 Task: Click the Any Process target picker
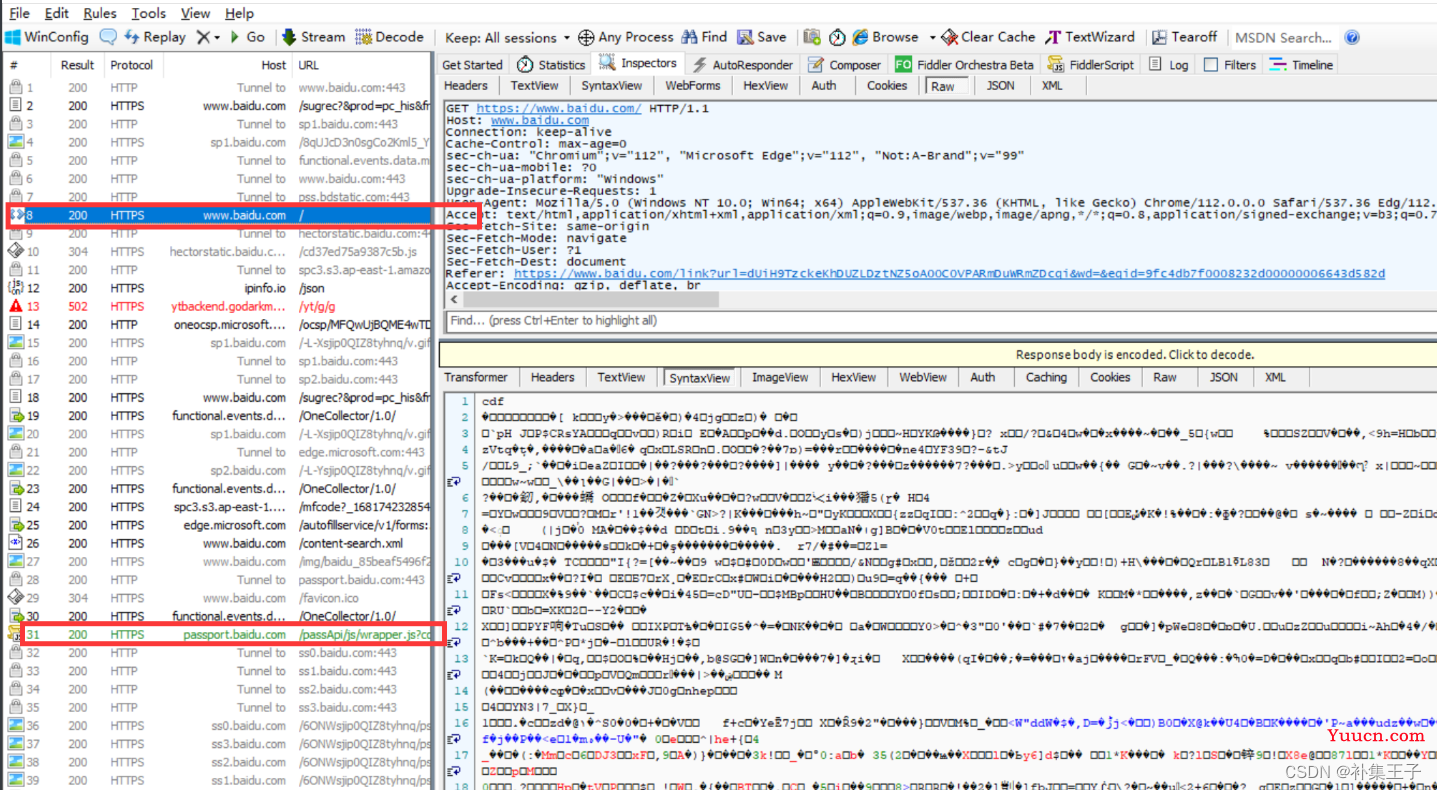(x=626, y=37)
